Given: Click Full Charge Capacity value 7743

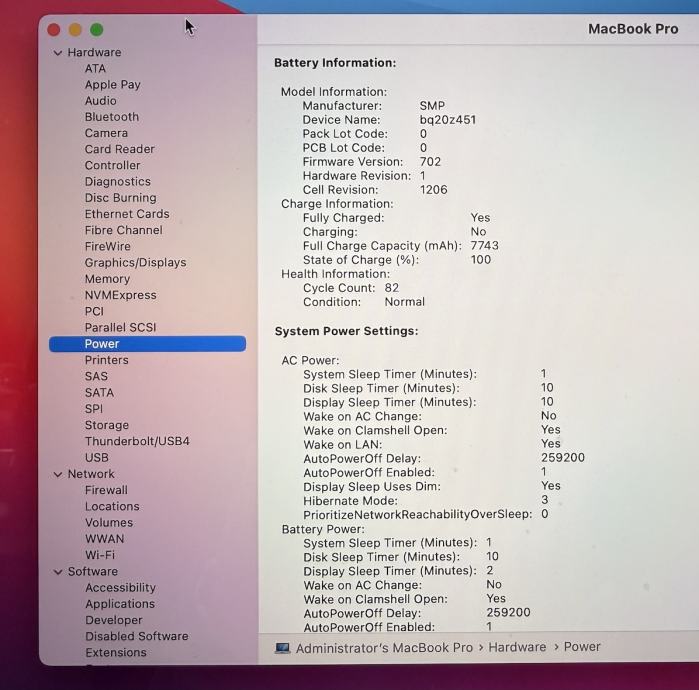Looking at the screenshot, I should point(485,246).
